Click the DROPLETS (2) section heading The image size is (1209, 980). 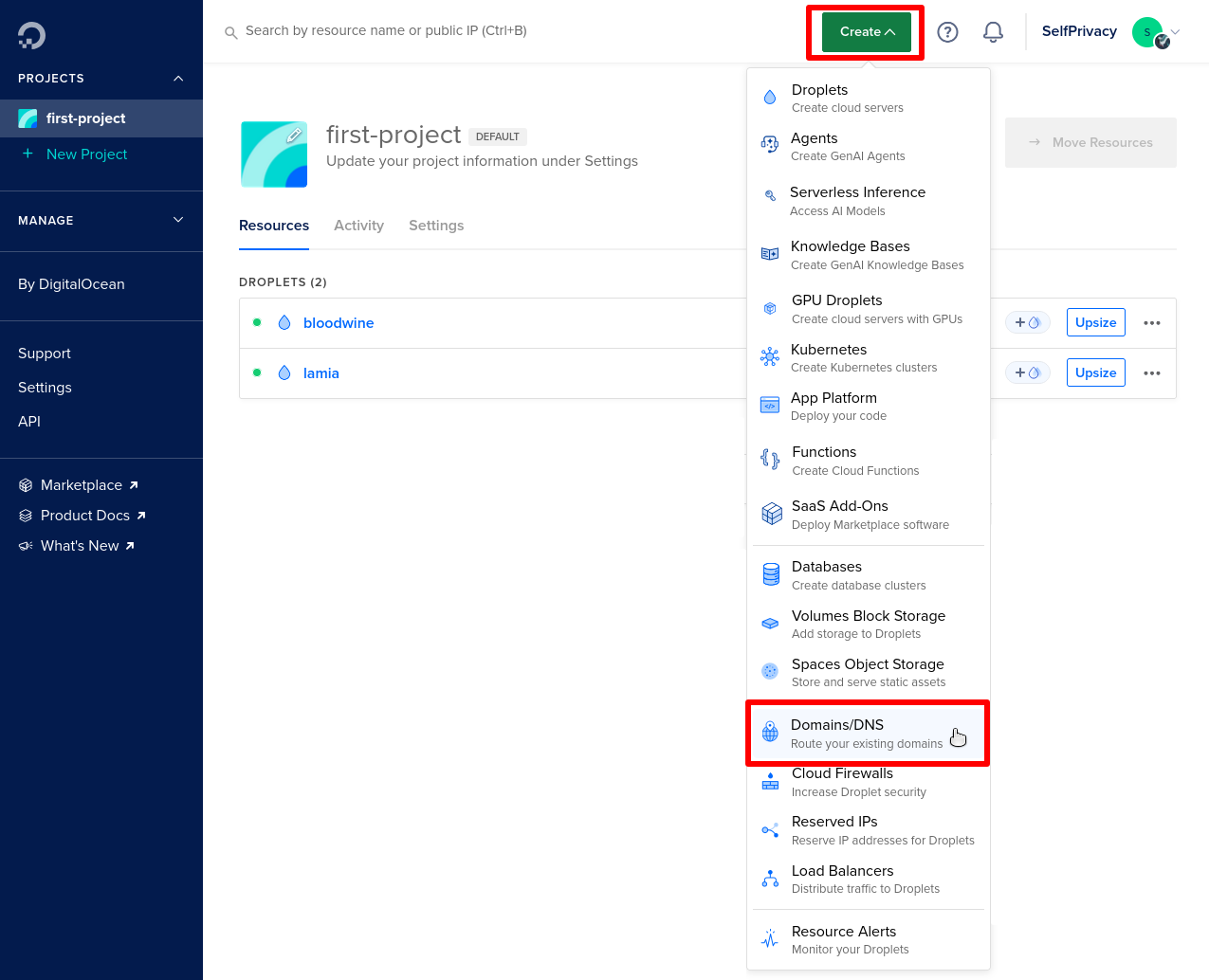(283, 282)
